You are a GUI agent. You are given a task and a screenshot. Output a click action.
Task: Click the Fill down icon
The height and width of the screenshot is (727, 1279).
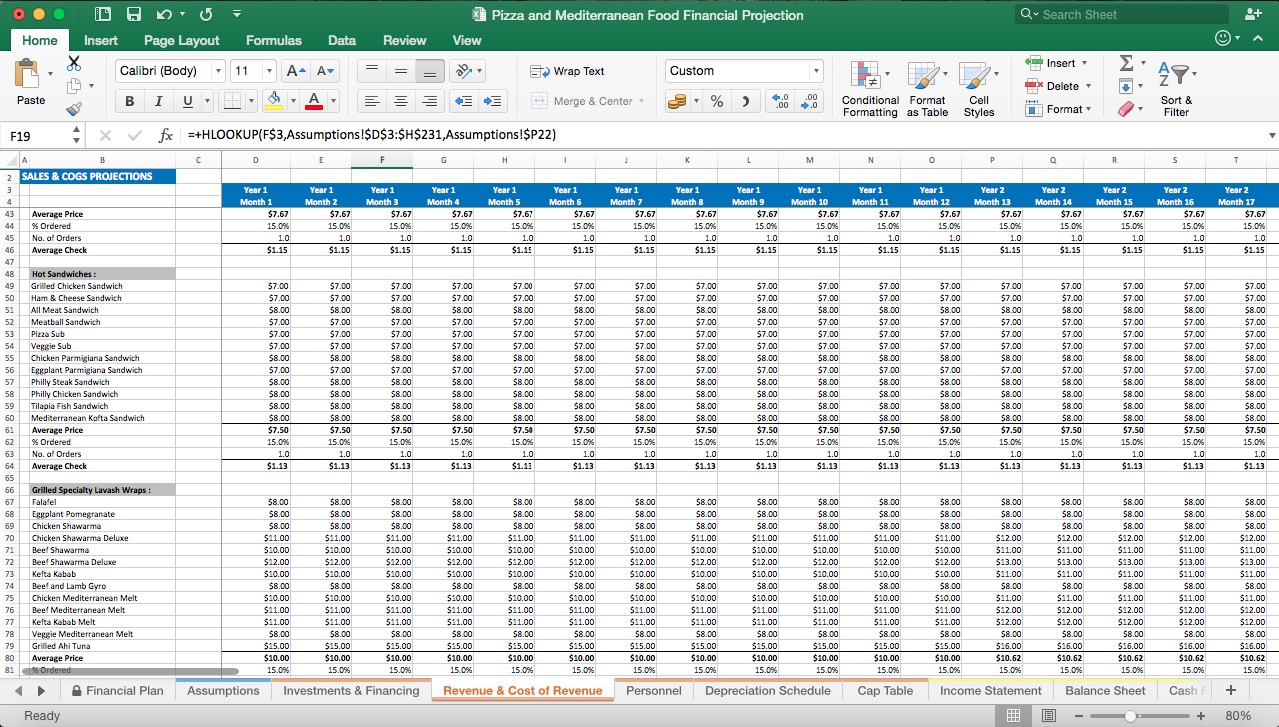(1125, 87)
